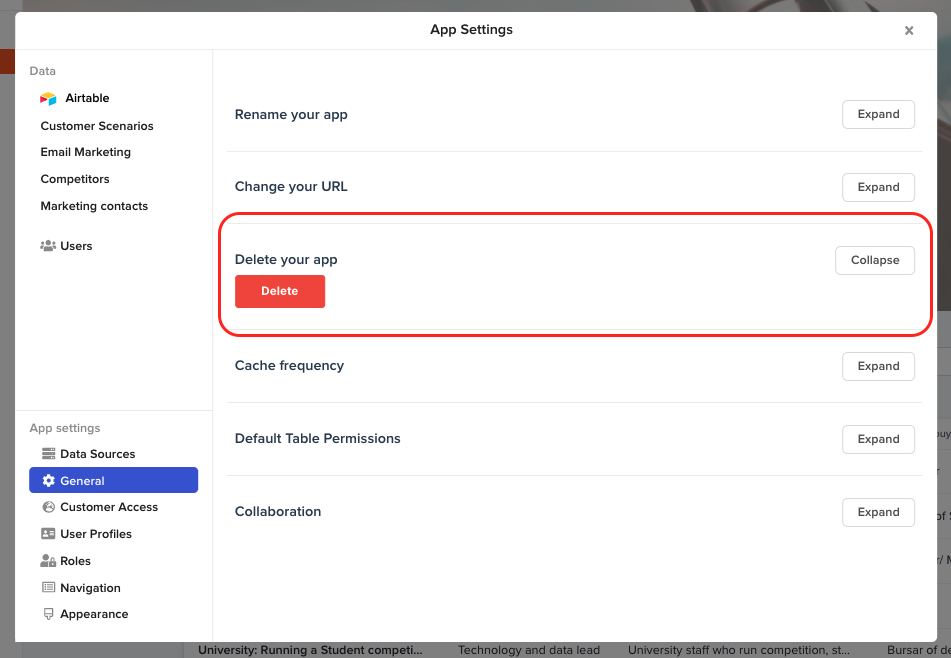Click the 'Cache frequency' heading
Screen dimensions: 951x658
coord(289,366)
